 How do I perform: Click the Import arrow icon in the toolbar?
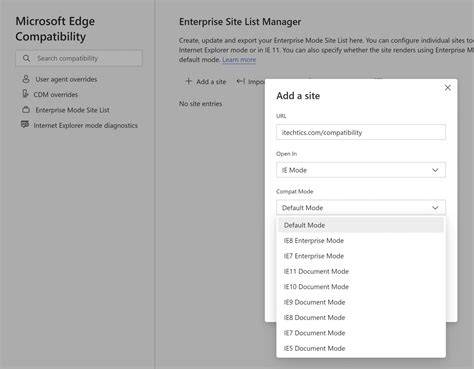pos(241,81)
